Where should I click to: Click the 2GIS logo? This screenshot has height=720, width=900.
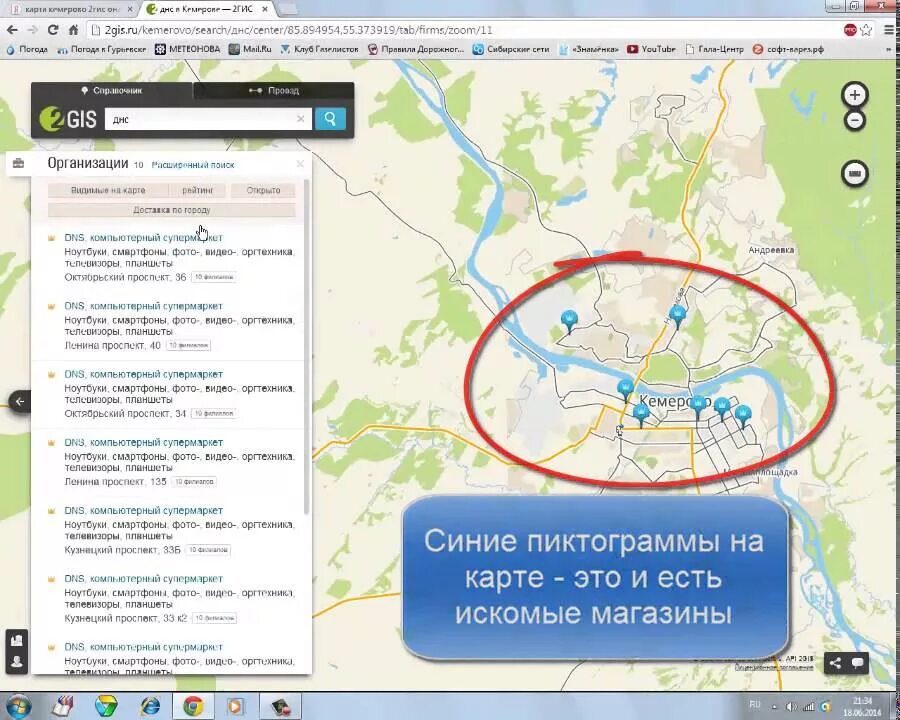(68, 119)
